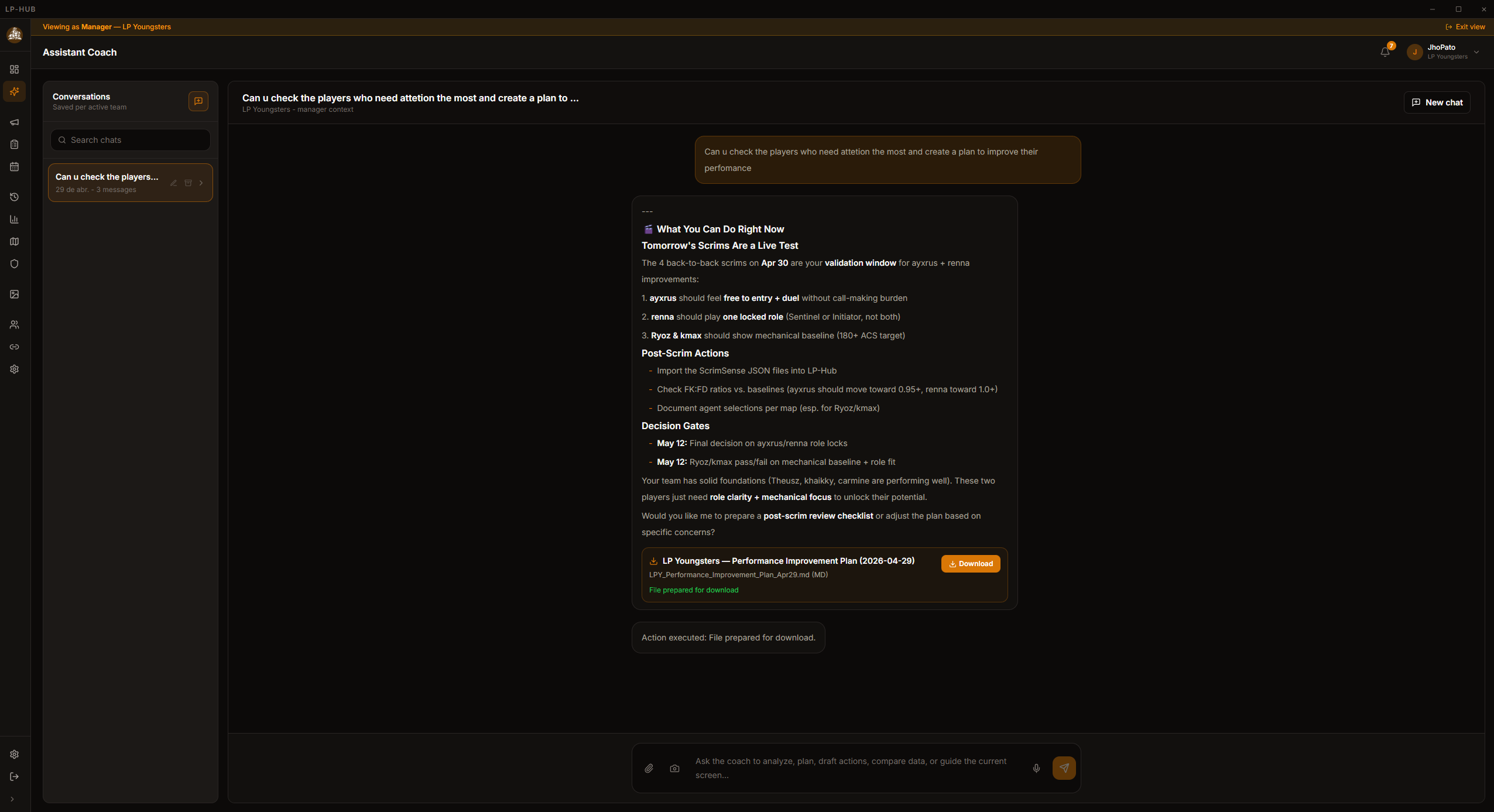
Task: Click 'Action executed: File prepared for download.' message
Action: click(x=728, y=638)
